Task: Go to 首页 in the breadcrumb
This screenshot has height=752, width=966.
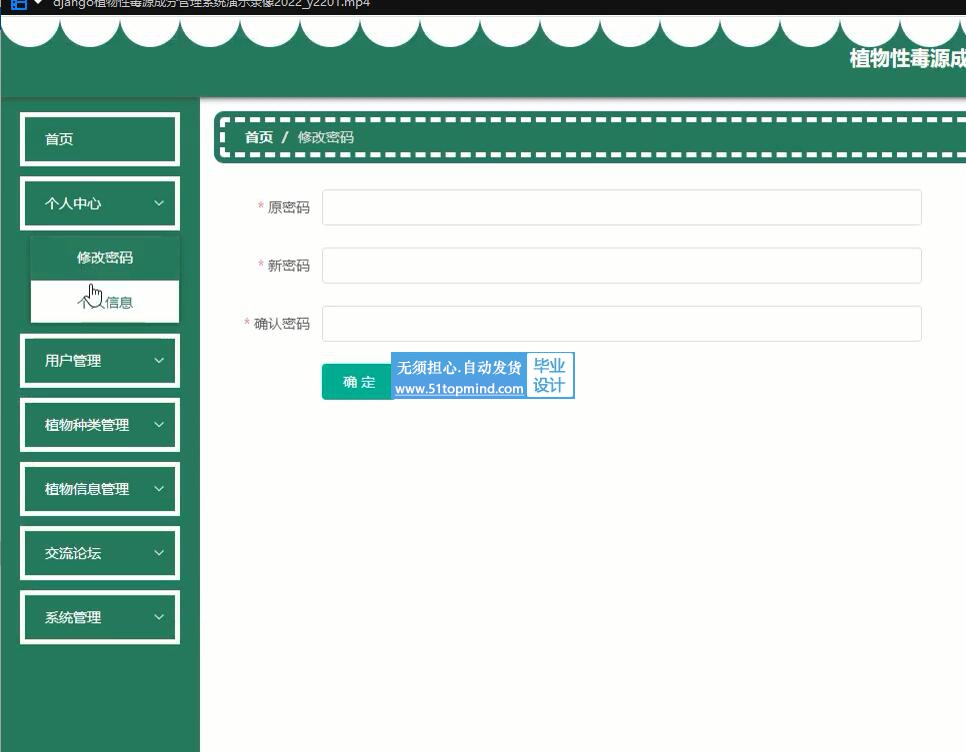Action: coord(259,137)
